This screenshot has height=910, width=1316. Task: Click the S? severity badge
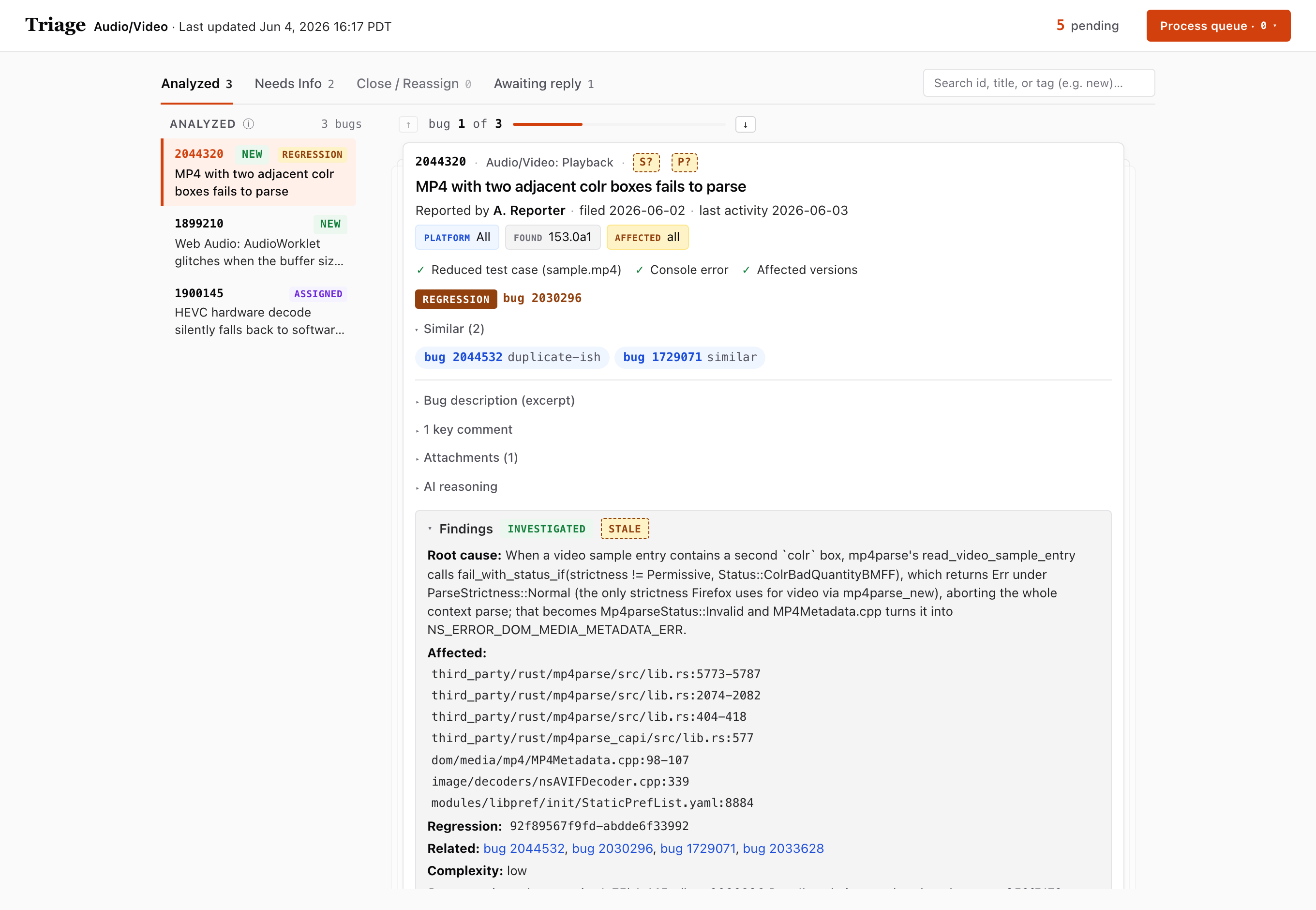click(646, 162)
